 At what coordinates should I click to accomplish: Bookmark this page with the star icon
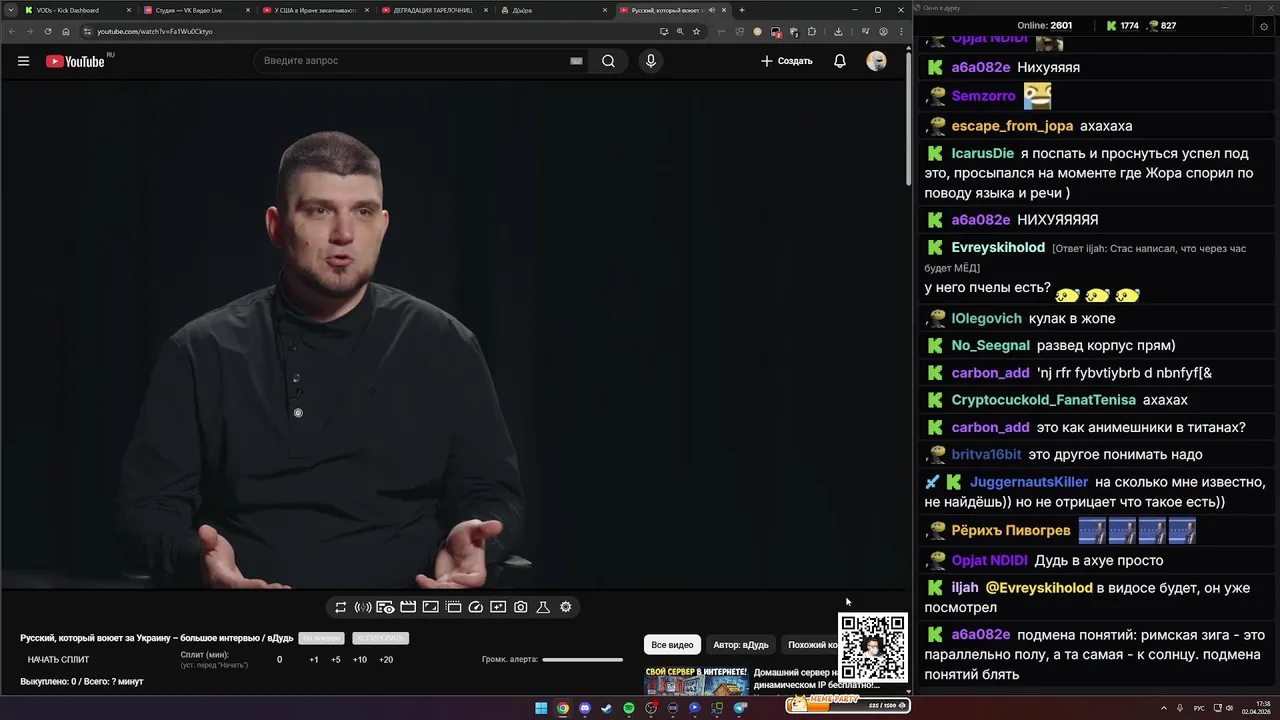coord(696,31)
